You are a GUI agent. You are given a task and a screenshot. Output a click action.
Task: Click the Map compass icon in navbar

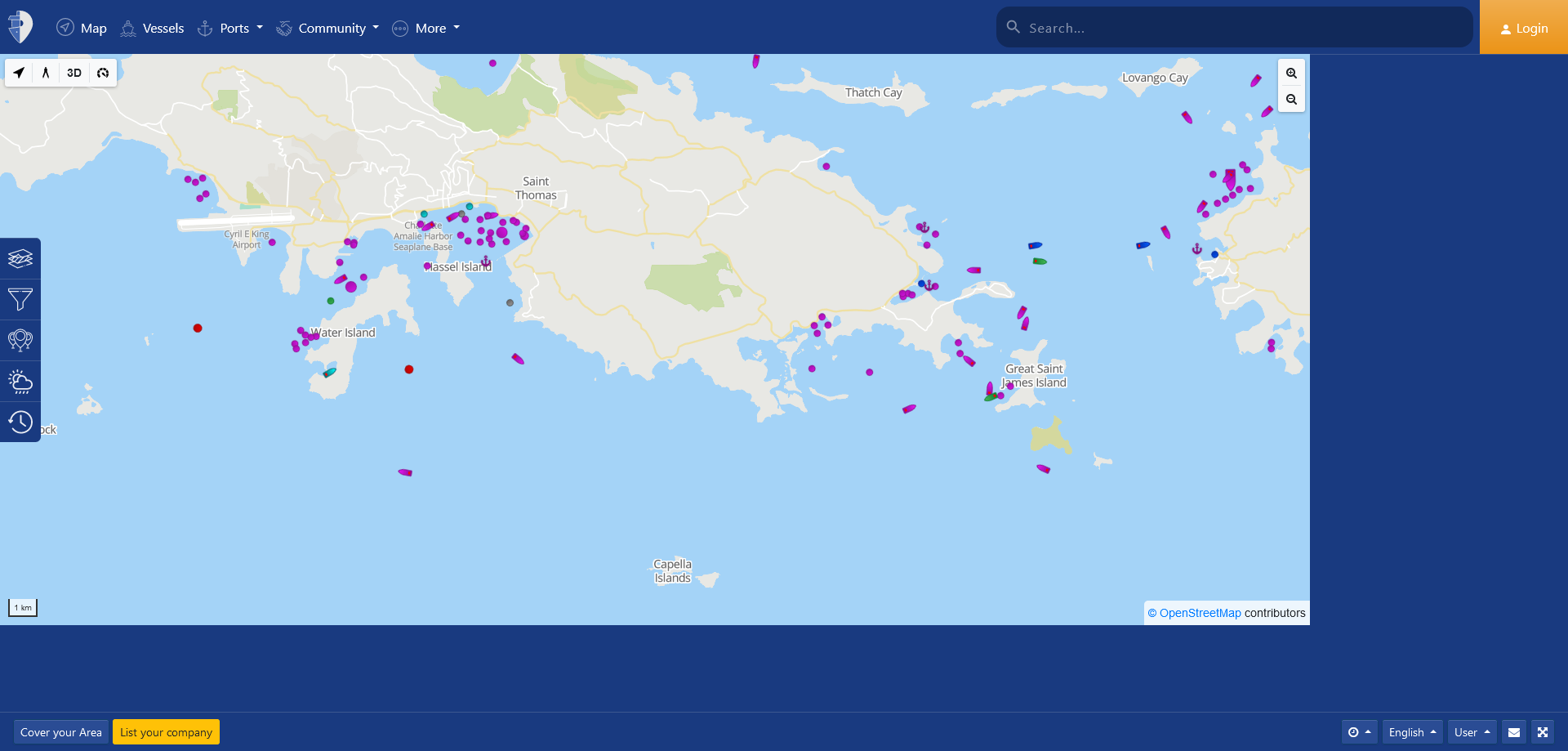[65, 28]
